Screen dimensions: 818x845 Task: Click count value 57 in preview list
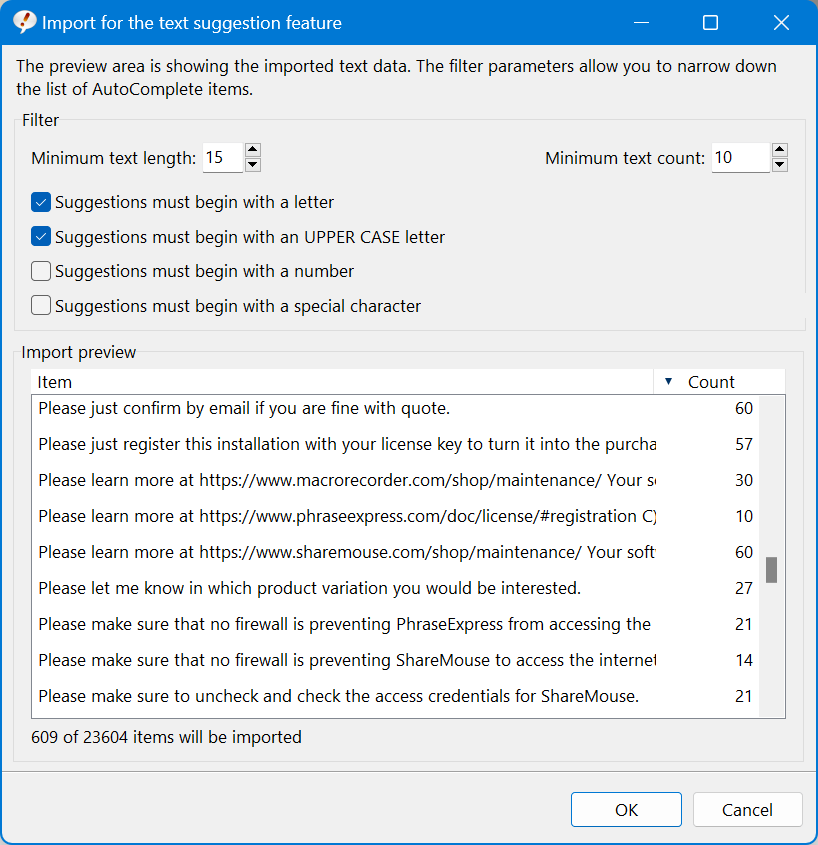pos(744,445)
